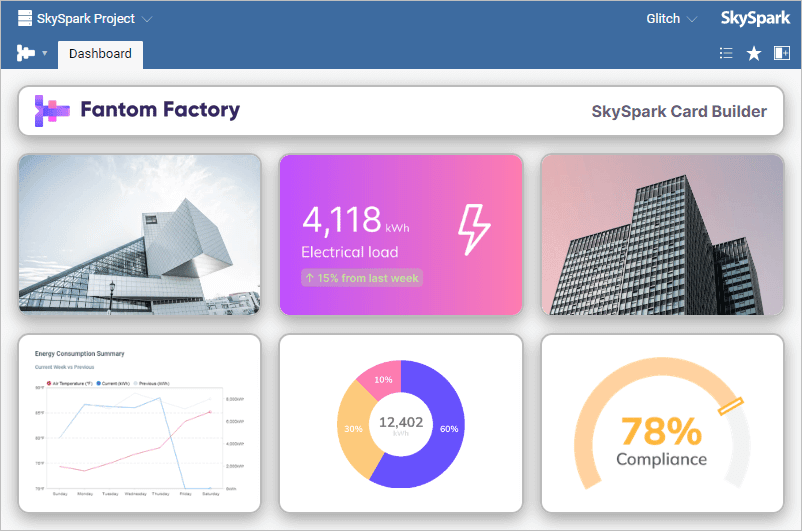The width and height of the screenshot is (802, 531).
Task: Click the 78% gauge value
Action: [661, 431]
